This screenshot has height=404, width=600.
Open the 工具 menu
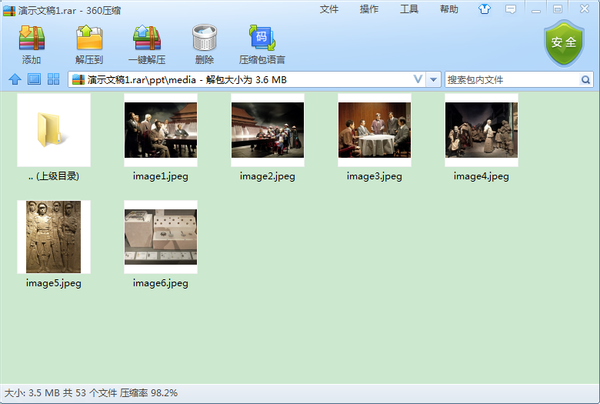(409, 9)
